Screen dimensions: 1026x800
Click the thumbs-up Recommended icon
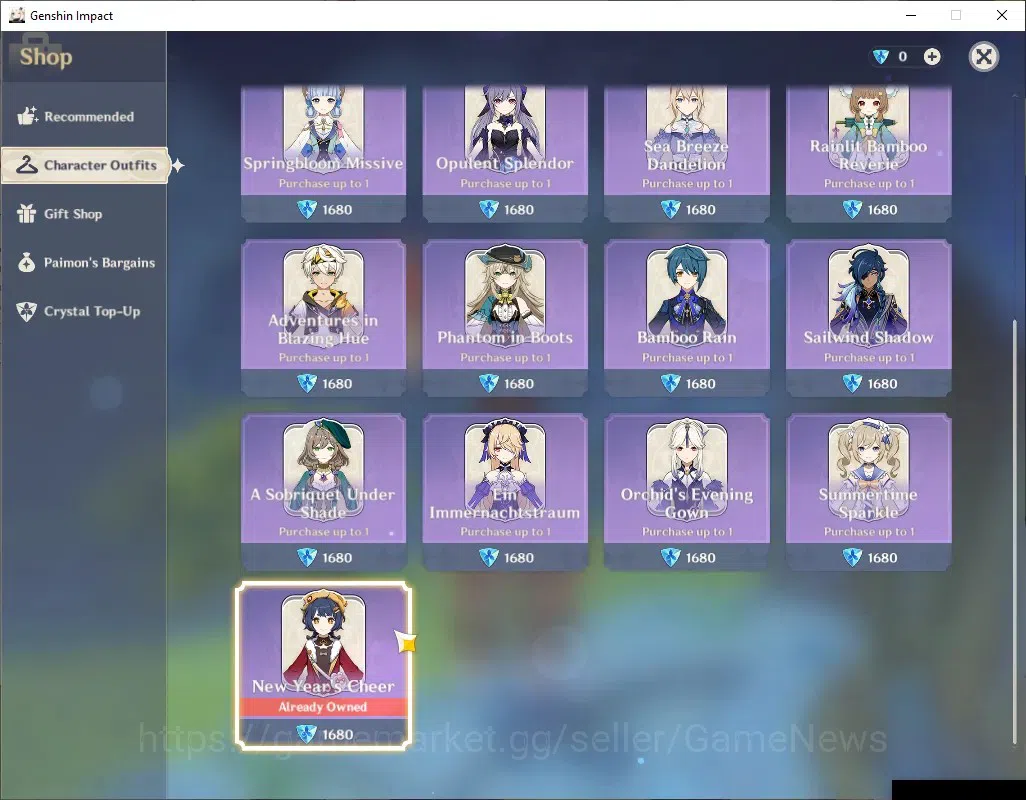pyautogui.click(x=27, y=116)
